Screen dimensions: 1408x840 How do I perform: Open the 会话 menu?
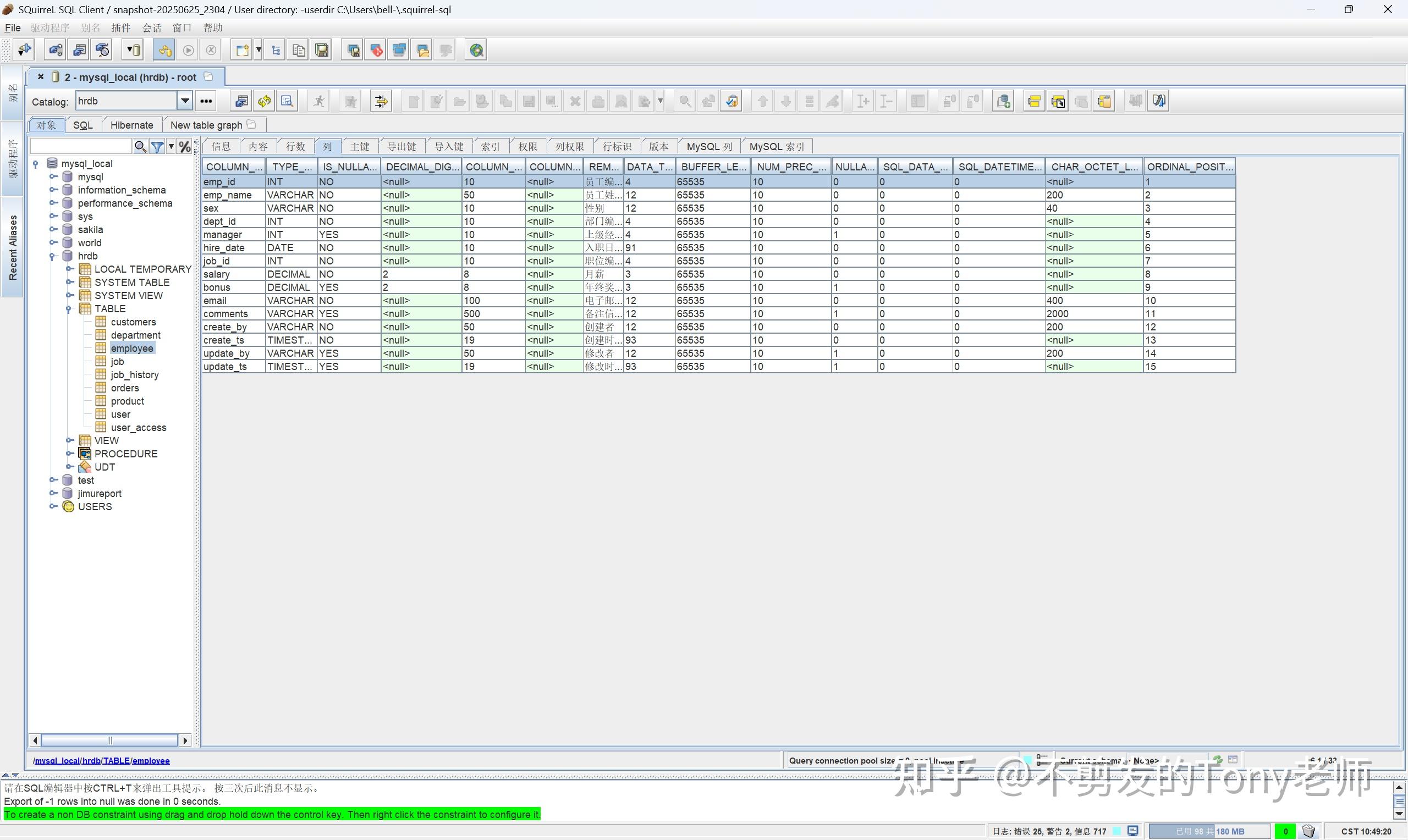[x=151, y=27]
